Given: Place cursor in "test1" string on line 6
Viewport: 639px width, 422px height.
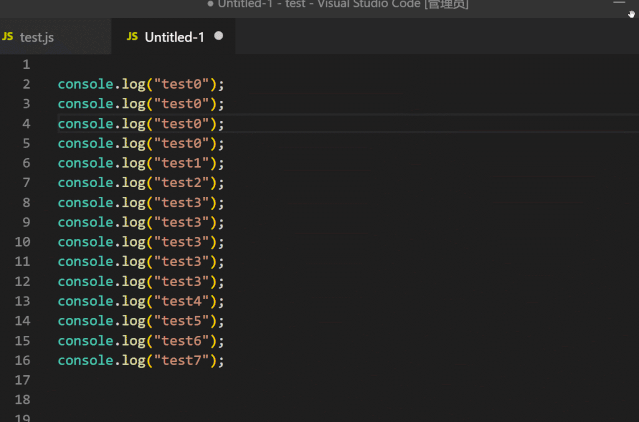Looking at the screenshot, I should 182,163.
